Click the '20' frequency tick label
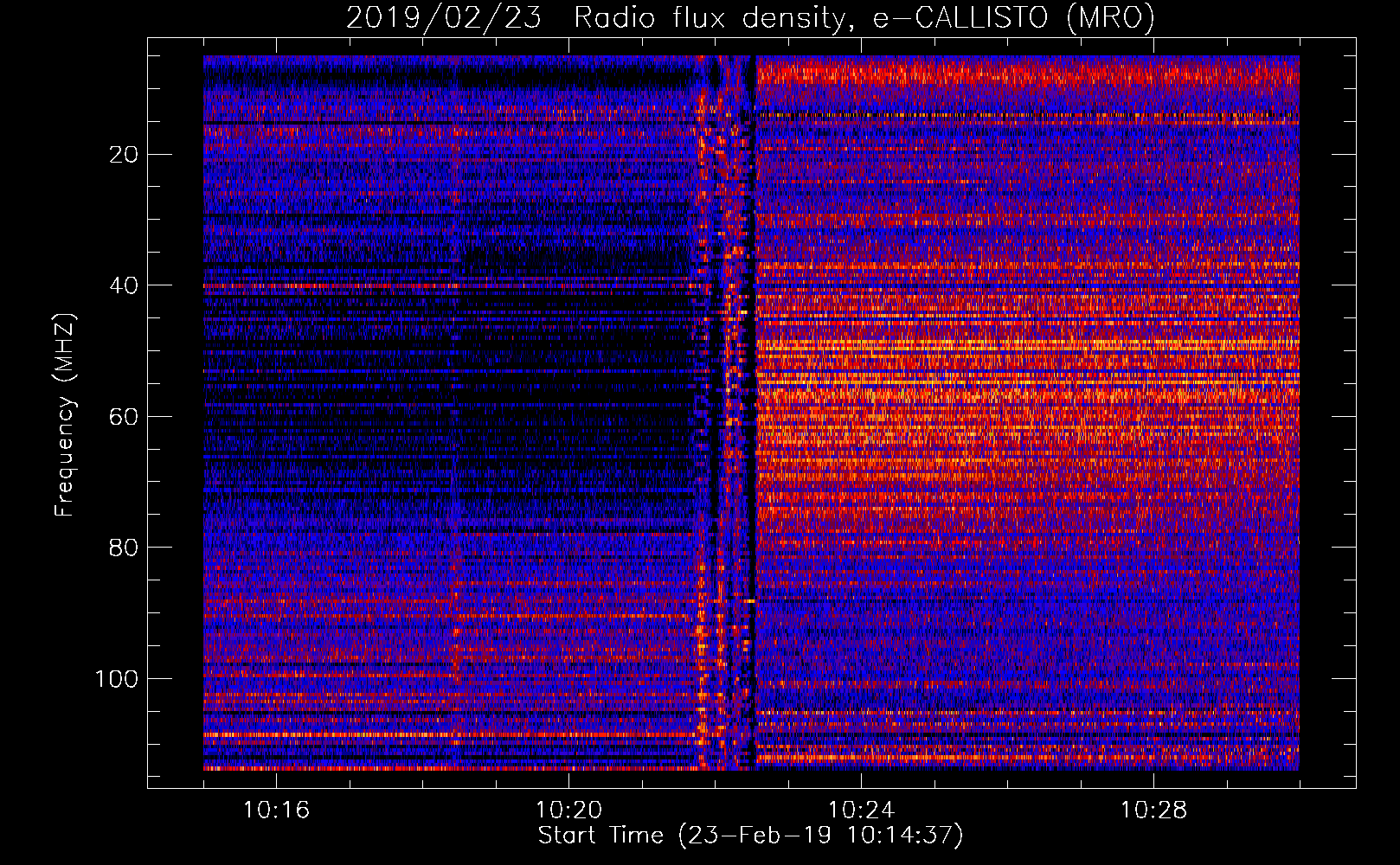This screenshot has height=865, width=1400. click(125, 155)
